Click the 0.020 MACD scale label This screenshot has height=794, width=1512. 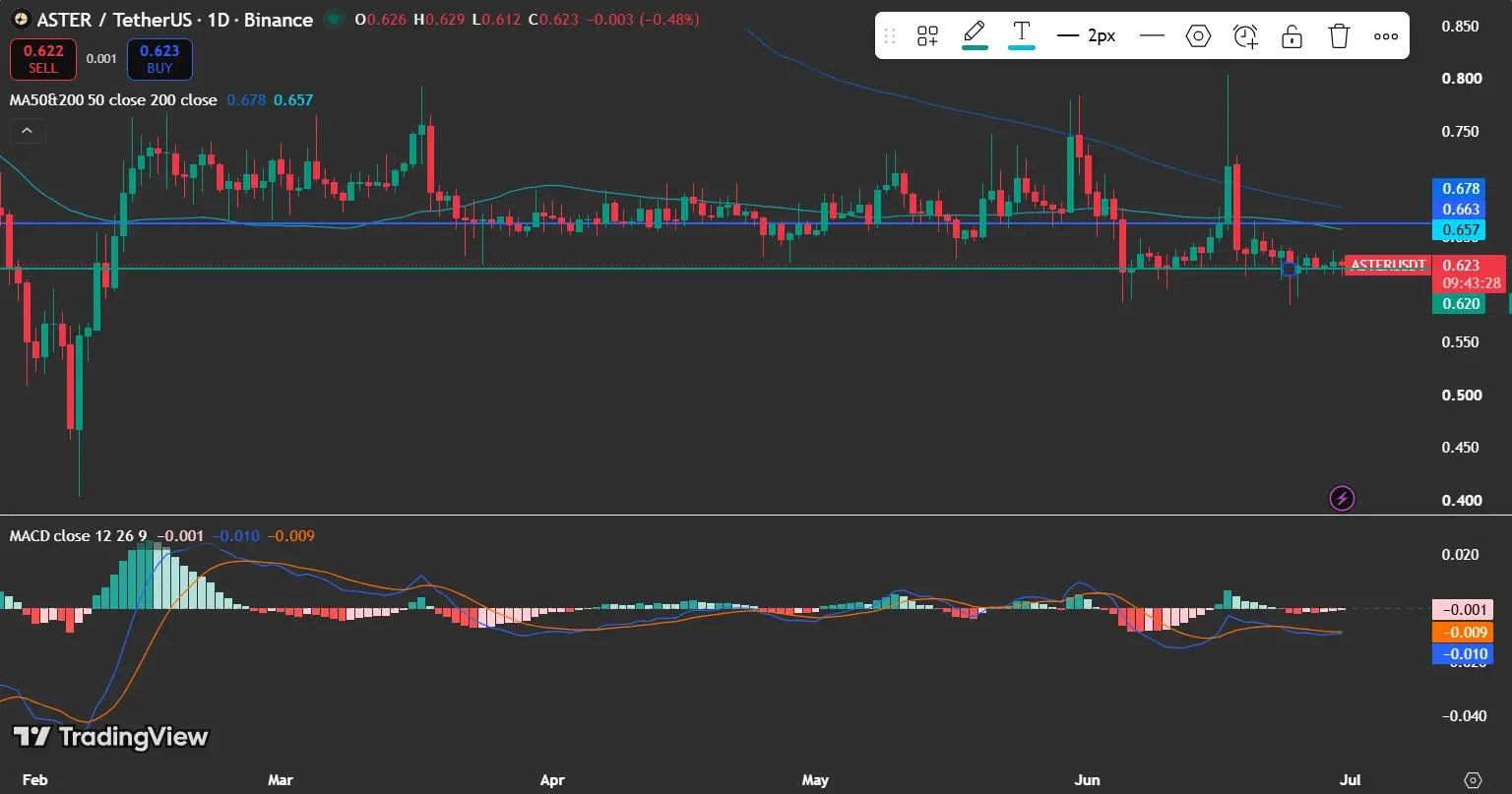[x=1461, y=555]
